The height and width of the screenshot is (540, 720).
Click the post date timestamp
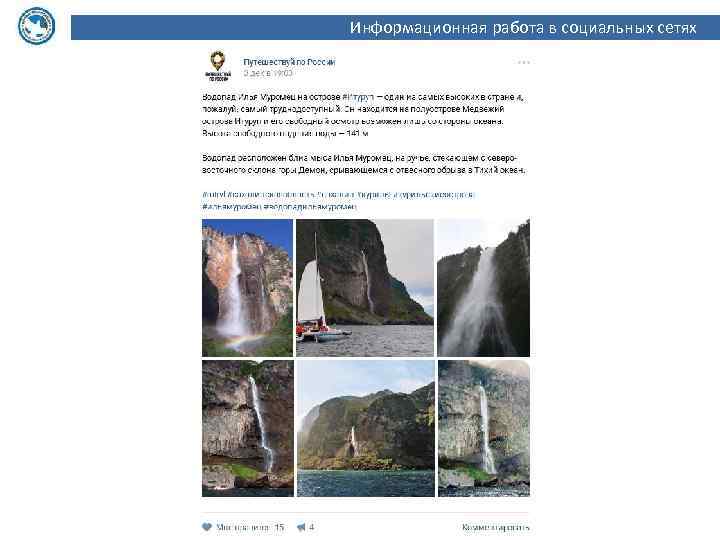pyautogui.click(x=268, y=73)
